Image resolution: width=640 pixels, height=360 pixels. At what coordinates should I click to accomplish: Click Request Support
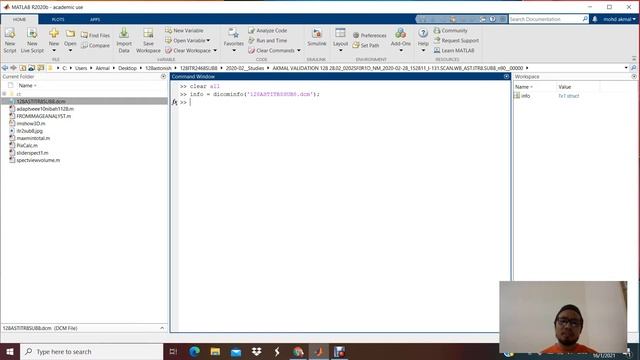coord(456,40)
